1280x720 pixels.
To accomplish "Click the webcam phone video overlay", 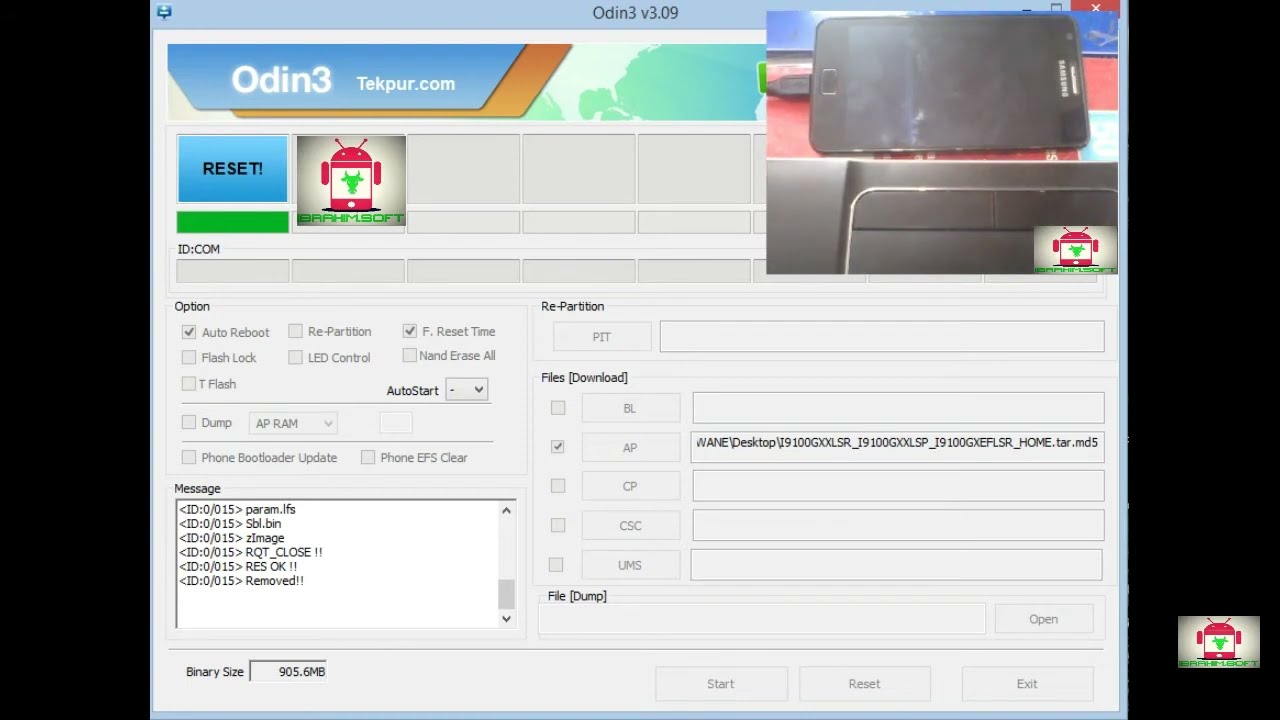I will click(x=942, y=142).
